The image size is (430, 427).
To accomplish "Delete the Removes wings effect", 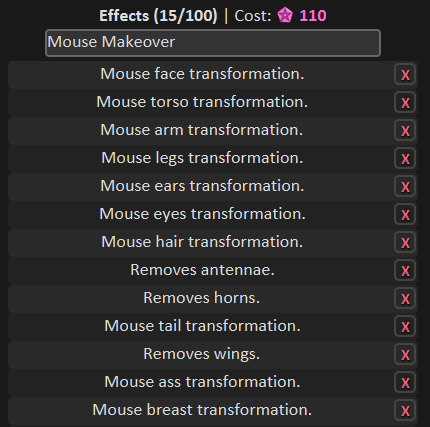I will pyautogui.click(x=405, y=354).
